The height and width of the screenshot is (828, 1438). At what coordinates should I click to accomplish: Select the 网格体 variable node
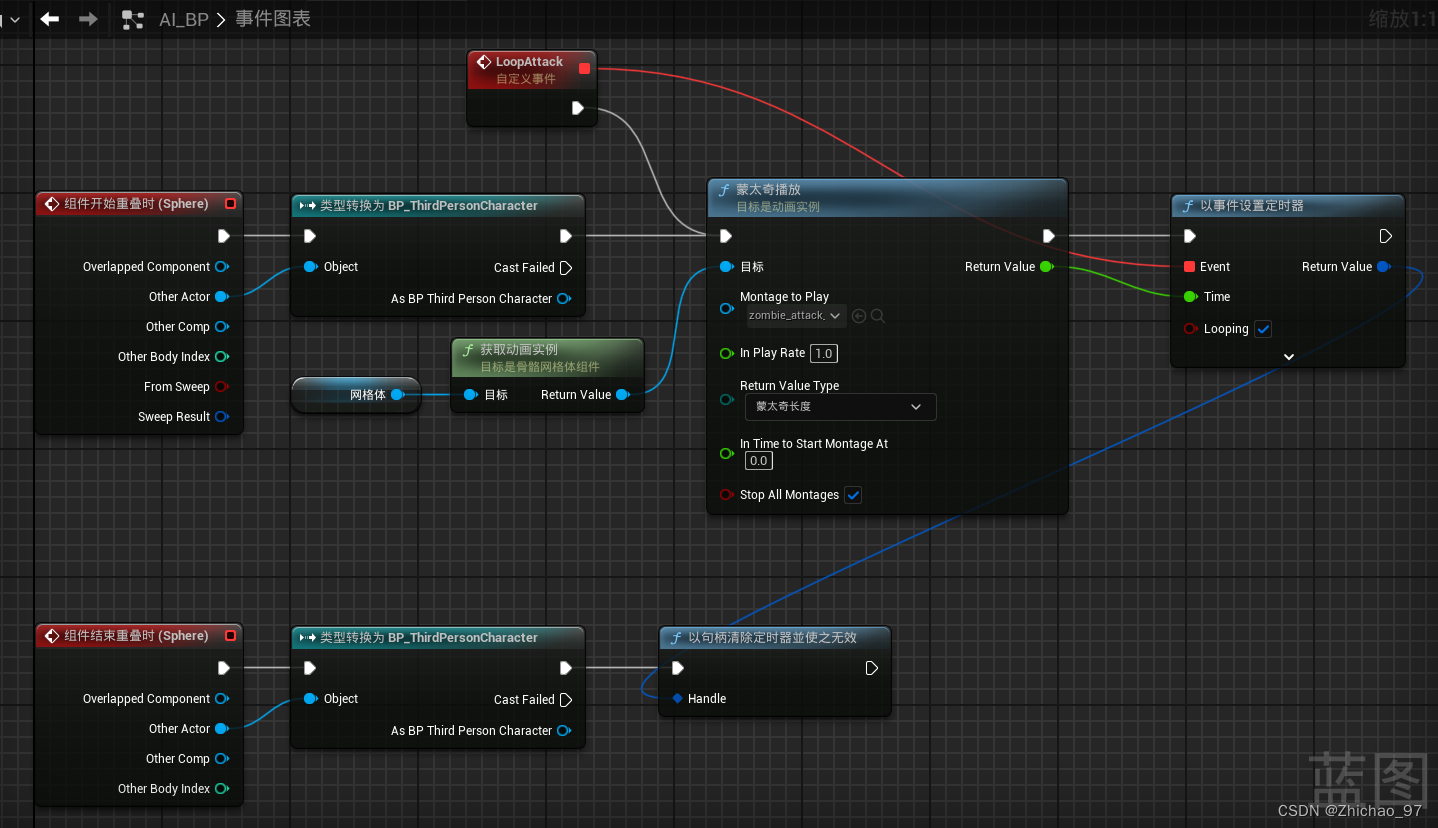coord(356,395)
